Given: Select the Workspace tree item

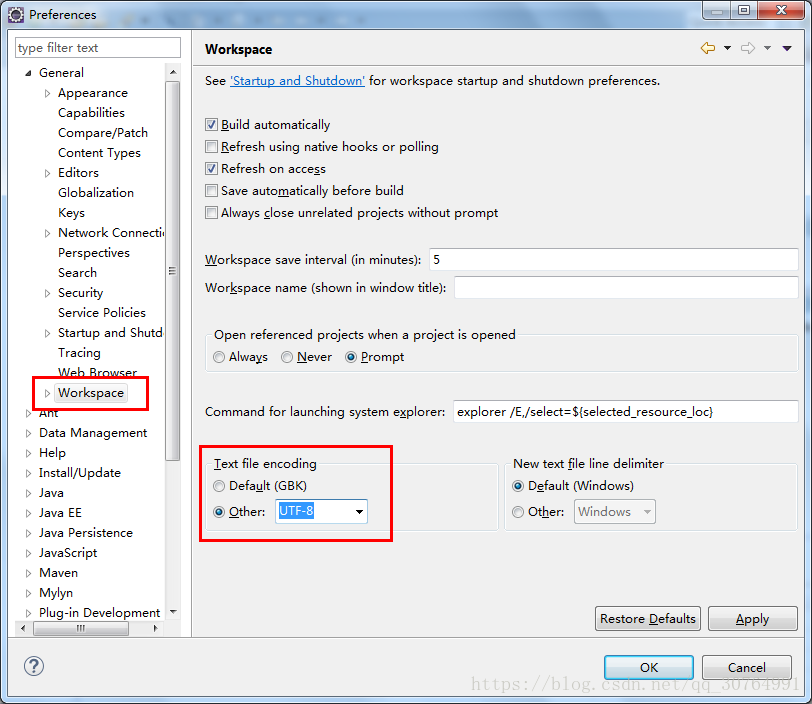Looking at the screenshot, I should coord(91,393).
